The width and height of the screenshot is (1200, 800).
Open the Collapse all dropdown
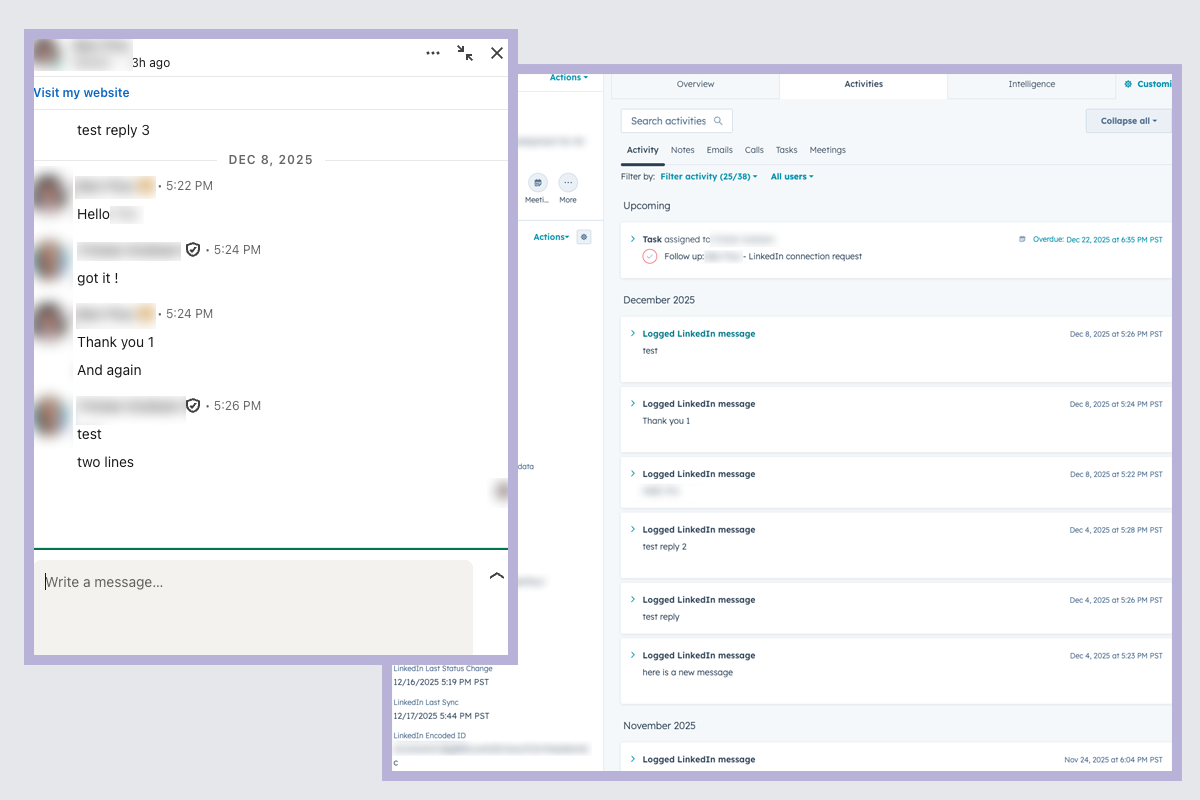point(1127,120)
